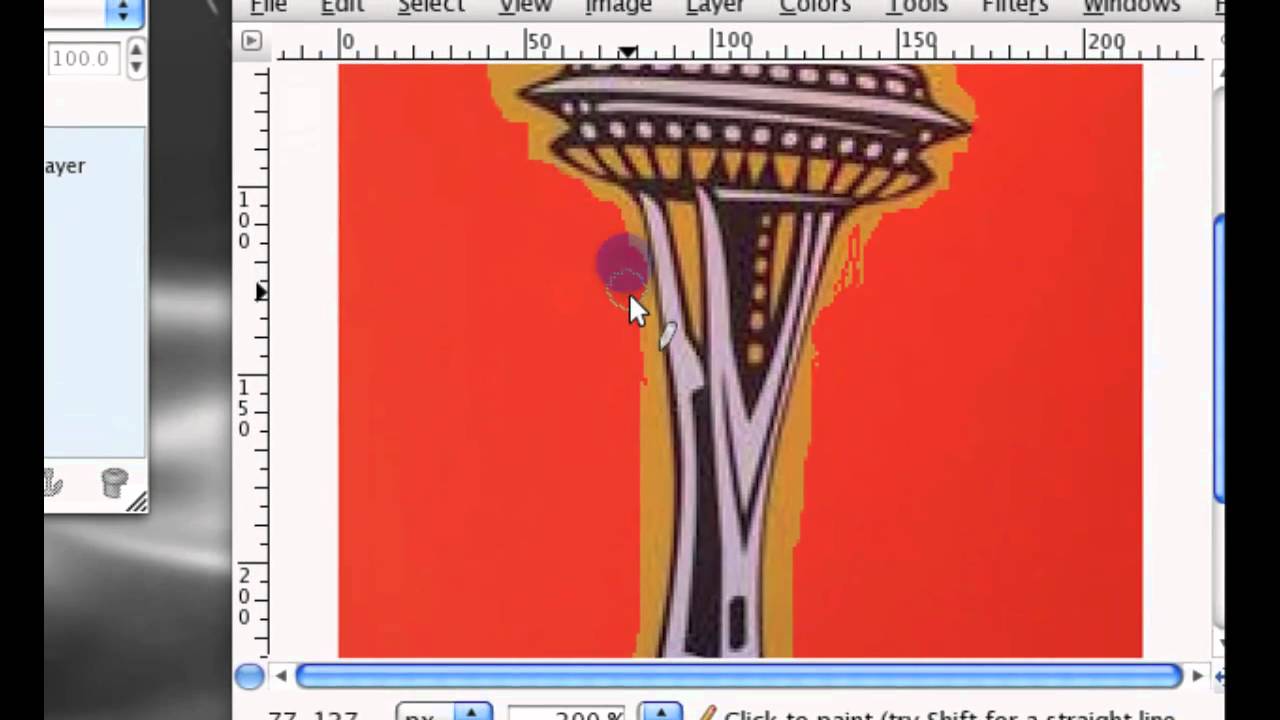Open the Filters menu

(x=1015, y=6)
